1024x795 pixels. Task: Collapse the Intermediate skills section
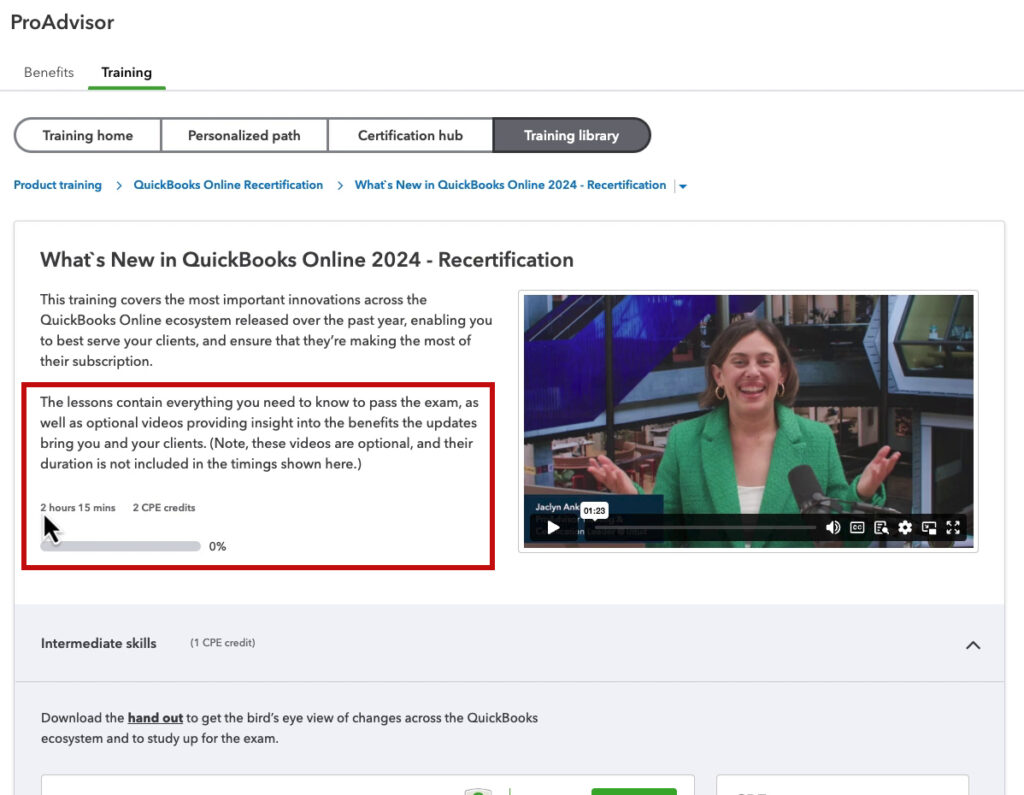pyautogui.click(x=973, y=645)
